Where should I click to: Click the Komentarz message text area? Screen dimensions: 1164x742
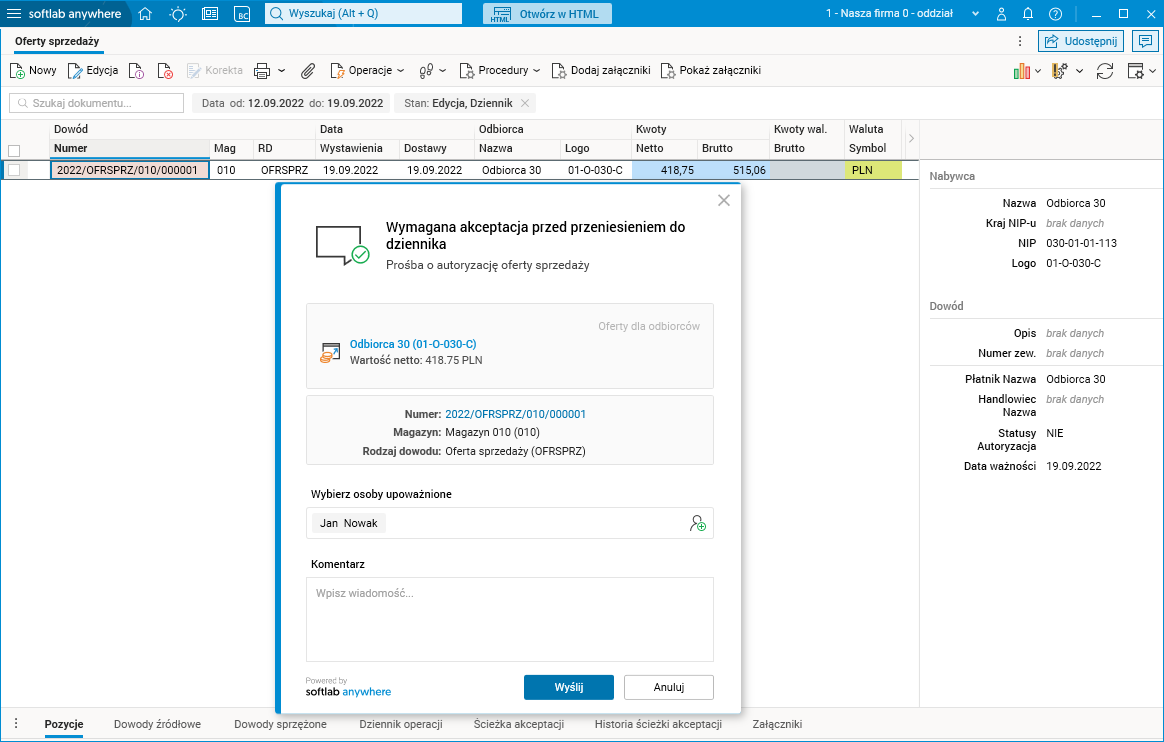(x=510, y=620)
